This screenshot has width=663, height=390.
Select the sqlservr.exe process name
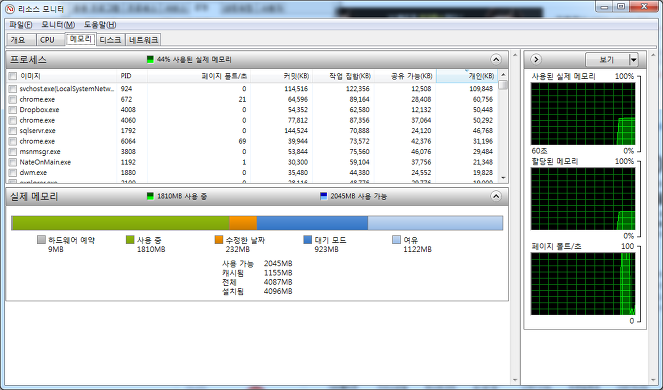[x=38, y=131]
